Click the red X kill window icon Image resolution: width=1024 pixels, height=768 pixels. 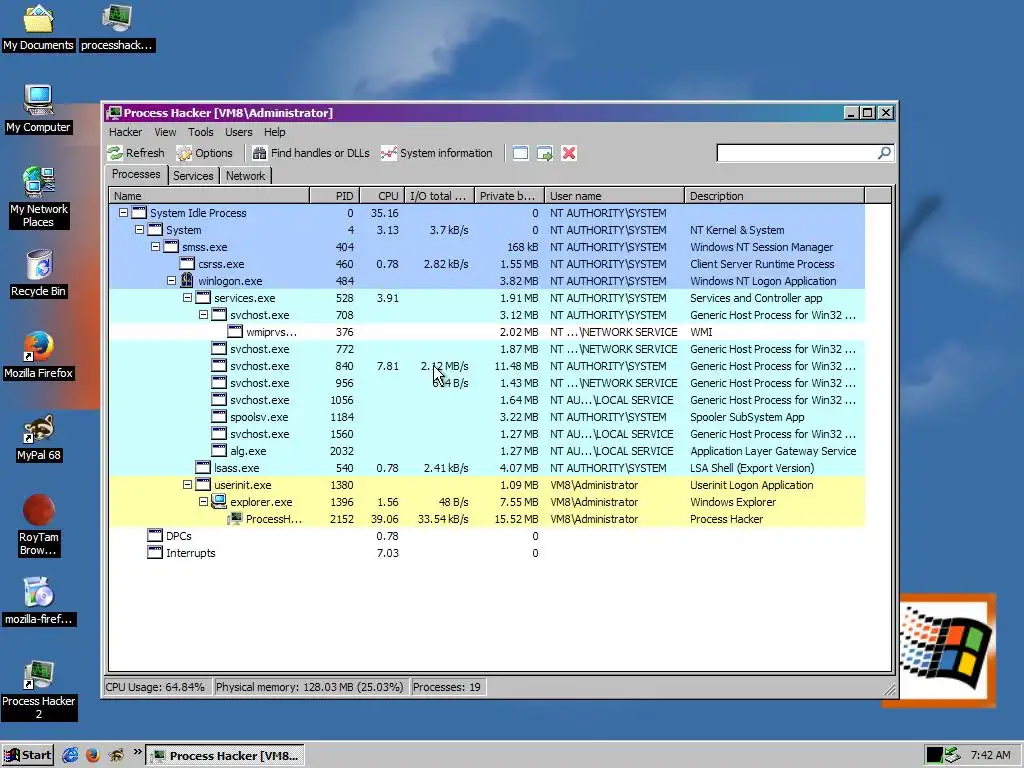point(569,153)
